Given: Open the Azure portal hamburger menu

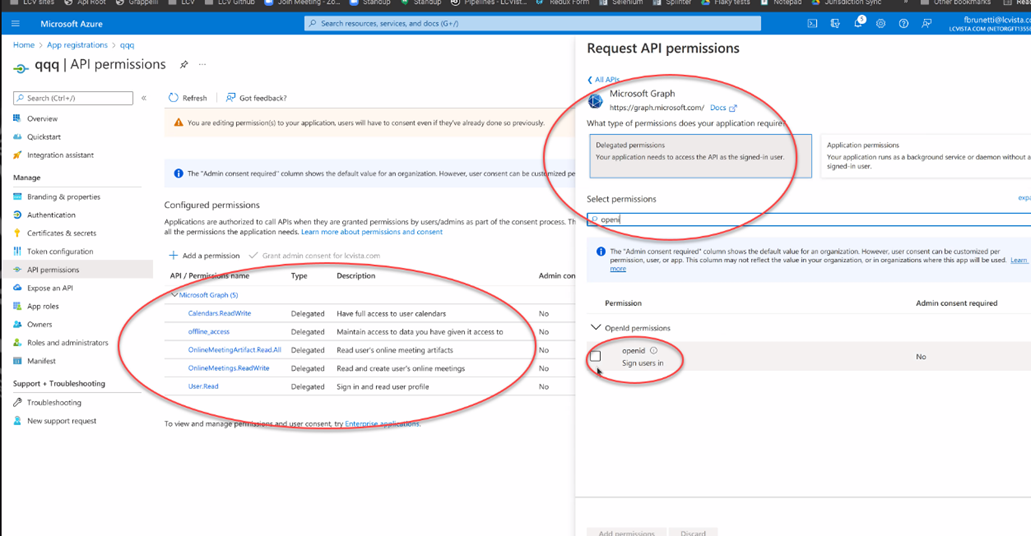Looking at the screenshot, I should [15, 23].
